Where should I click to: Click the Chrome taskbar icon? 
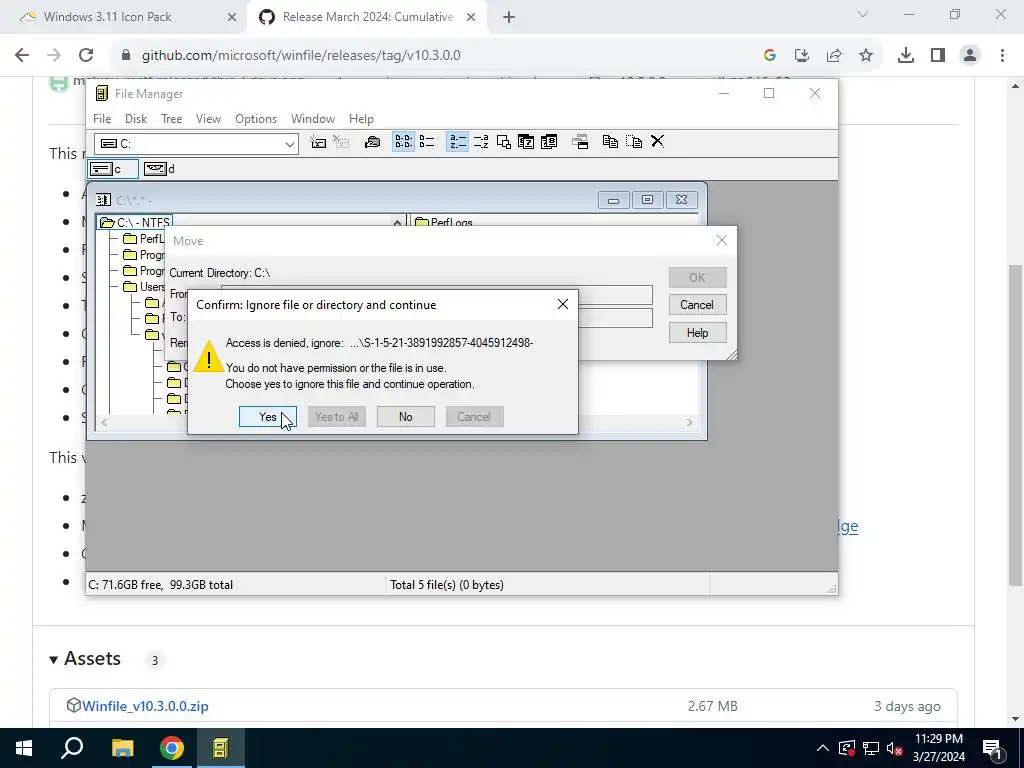point(172,748)
